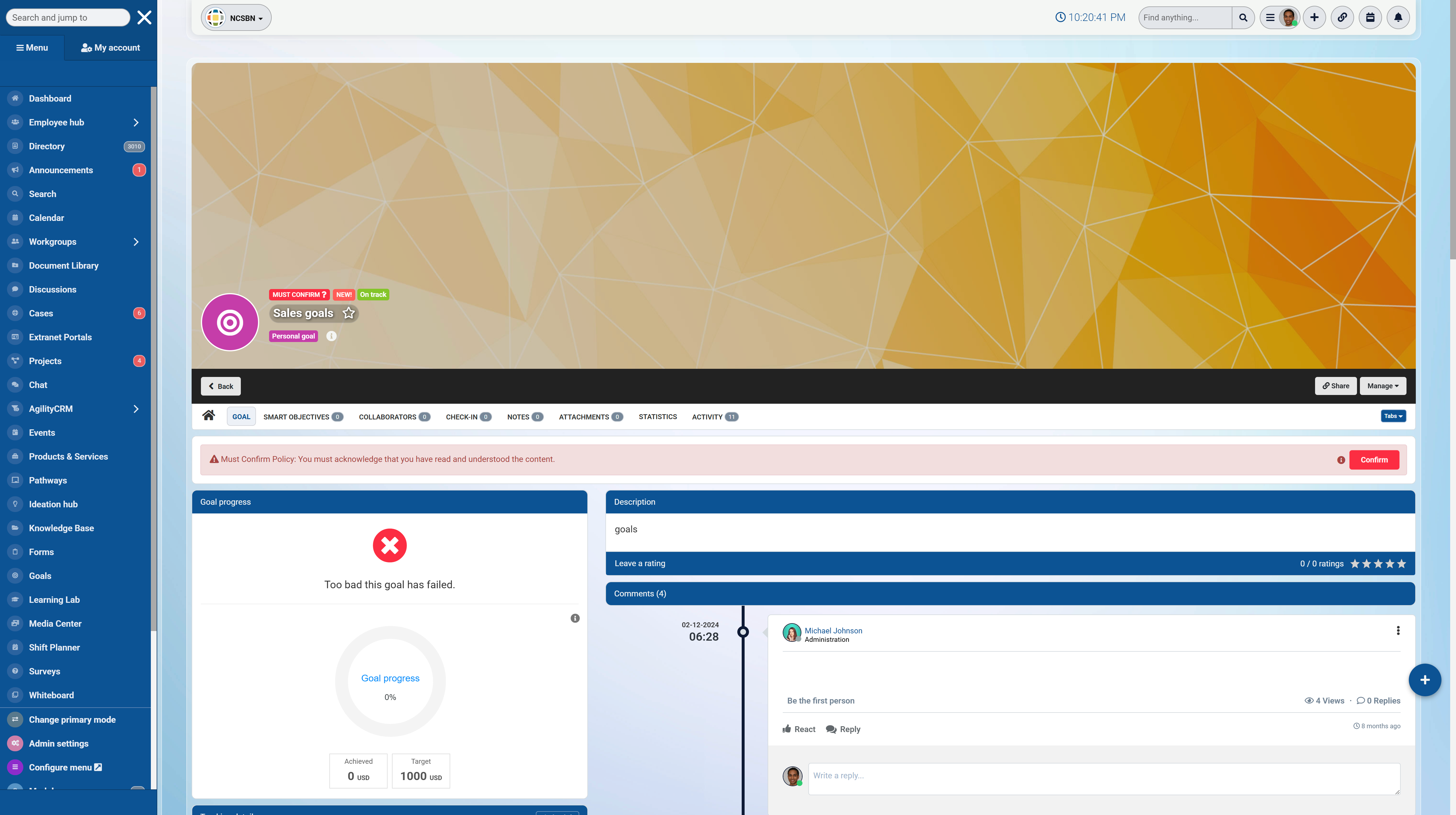
Task: Favorite Sales goals using the star
Action: pyautogui.click(x=349, y=313)
